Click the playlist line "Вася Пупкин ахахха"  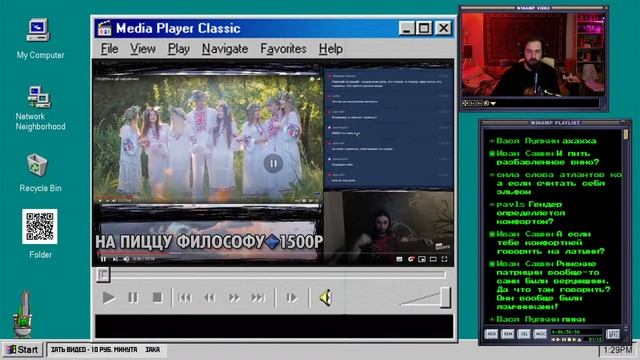pyautogui.click(x=546, y=141)
